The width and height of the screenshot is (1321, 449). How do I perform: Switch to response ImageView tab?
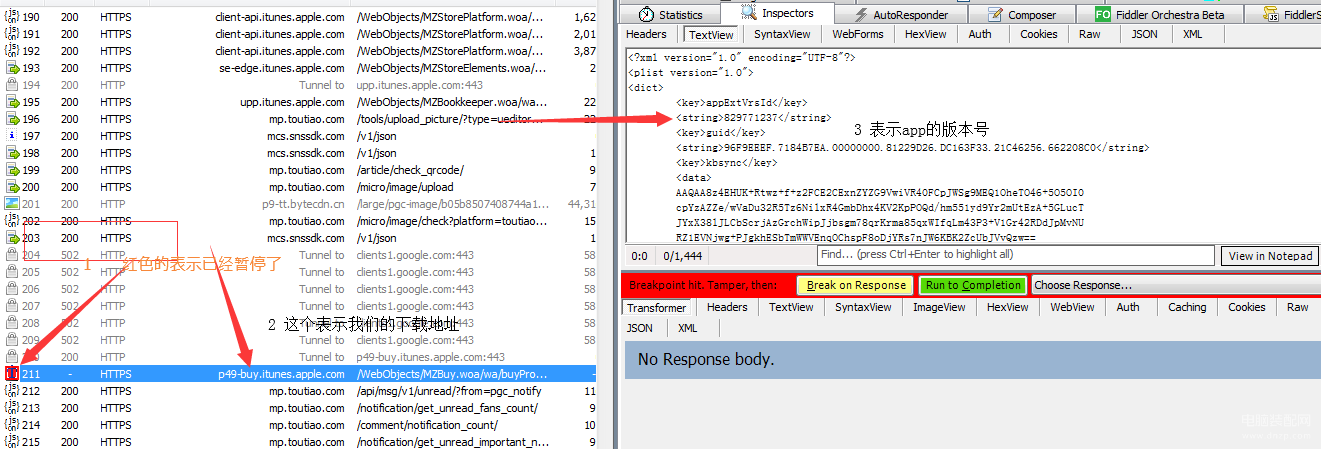click(x=938, y=307)
